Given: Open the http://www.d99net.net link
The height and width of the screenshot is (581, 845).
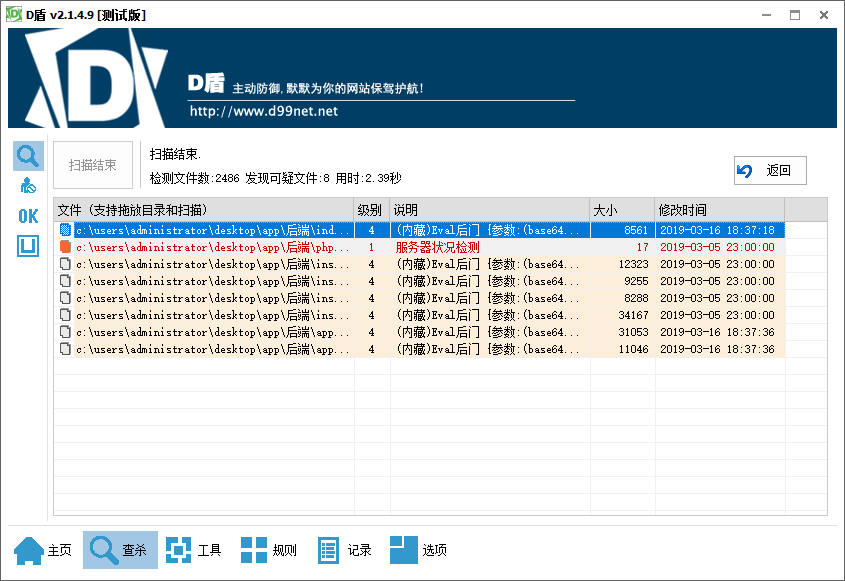Looking at the screenshot, I should (x=264, y=112).
